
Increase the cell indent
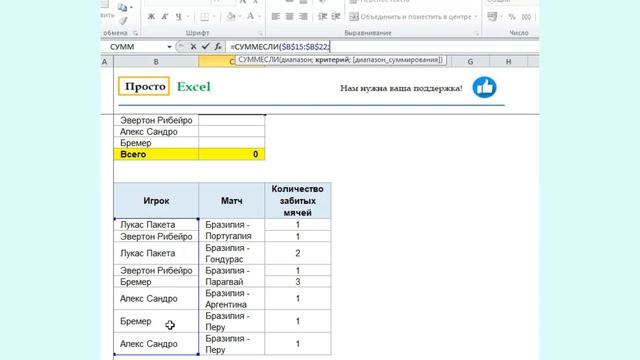click(336, 17)
